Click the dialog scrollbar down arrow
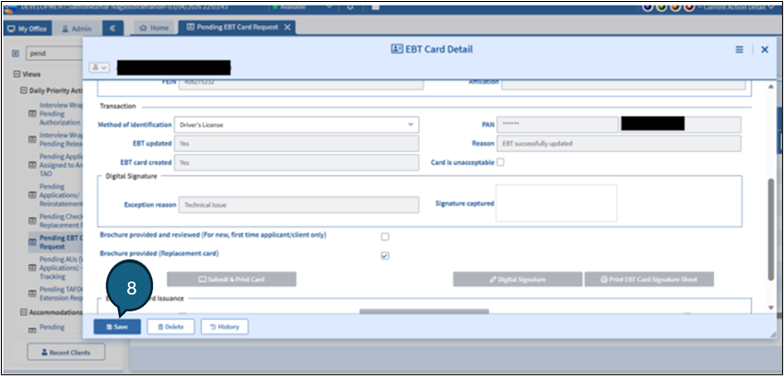Screen dimensions: 784x376 click(x=771, y=307)
